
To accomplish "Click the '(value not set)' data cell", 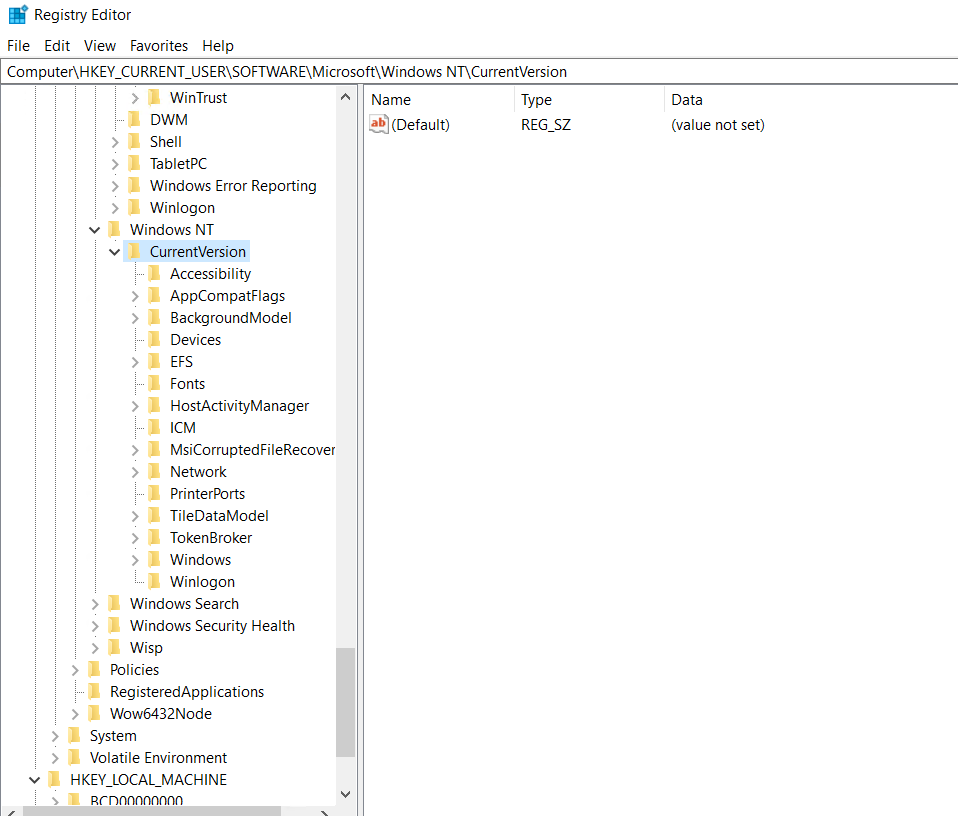I will pyautogui.click(x=718, y=125).
